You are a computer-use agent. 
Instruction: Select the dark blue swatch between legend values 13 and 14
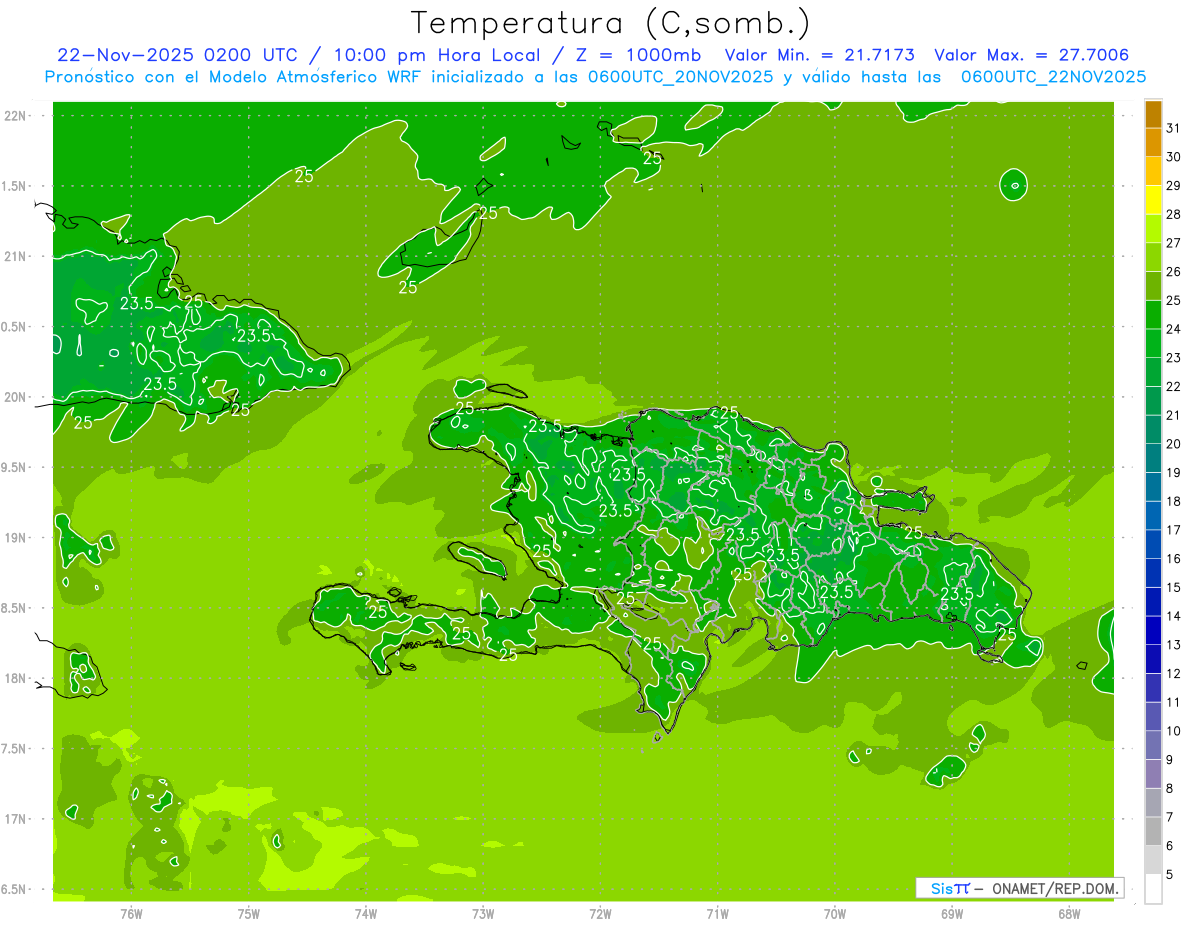pyautogui.click(x=1153, y=631)
